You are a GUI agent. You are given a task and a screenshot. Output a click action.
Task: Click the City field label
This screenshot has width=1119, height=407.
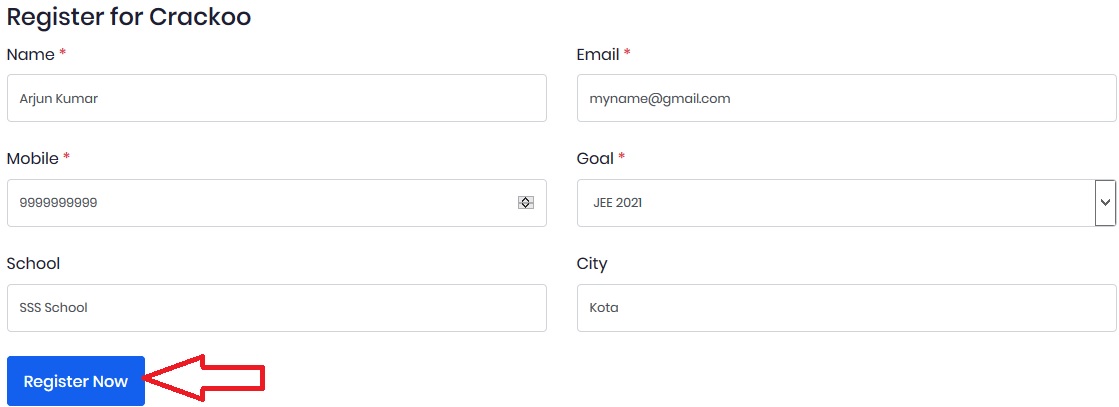pyautogui.click(x=592, y=264)
